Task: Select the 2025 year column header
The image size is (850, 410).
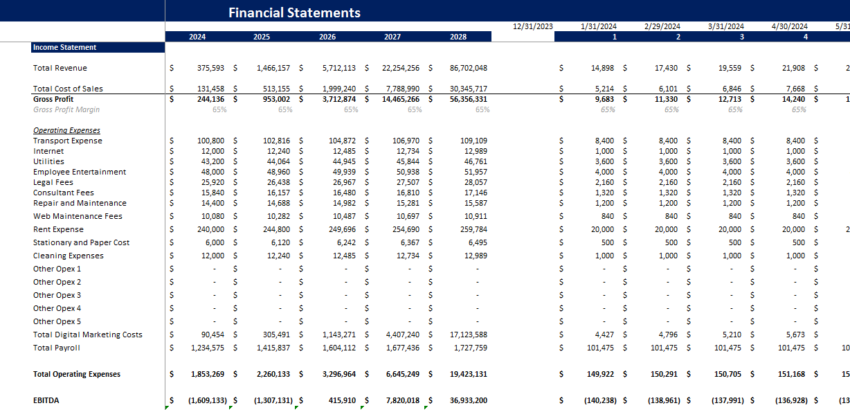Action: pos(262,37)
